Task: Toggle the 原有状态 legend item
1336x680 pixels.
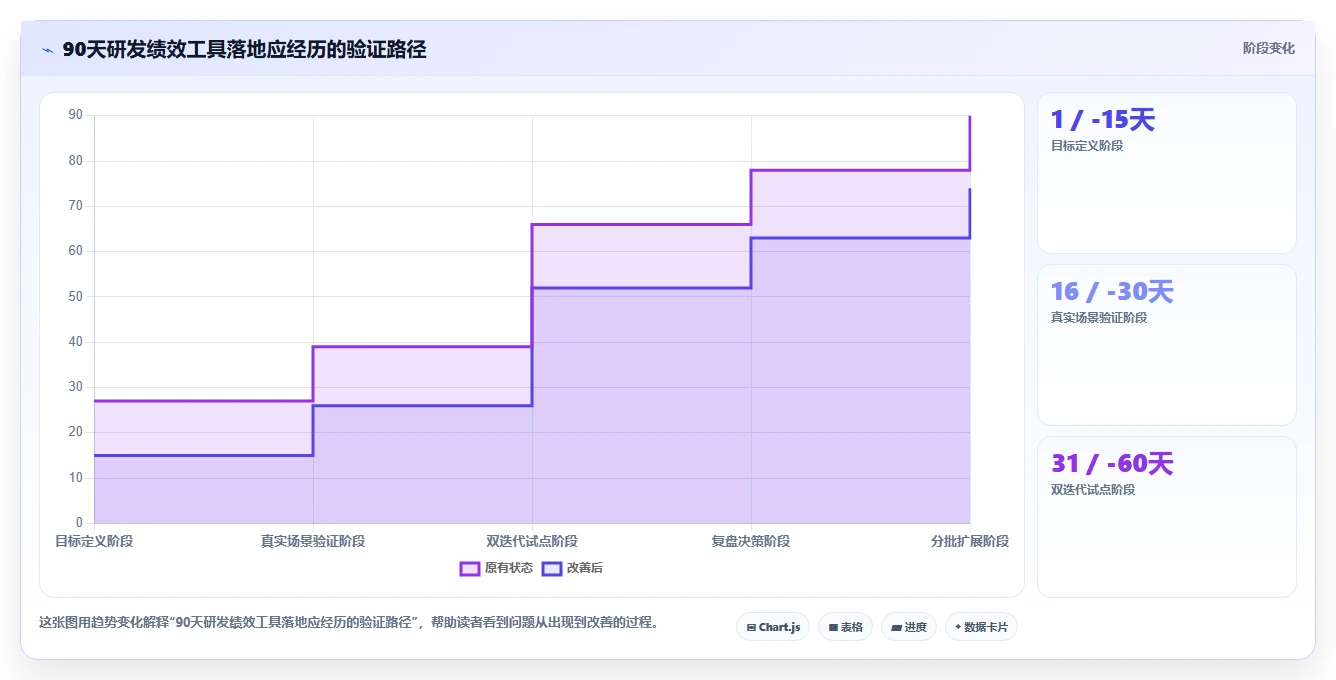Action: [x=496, y=568]
